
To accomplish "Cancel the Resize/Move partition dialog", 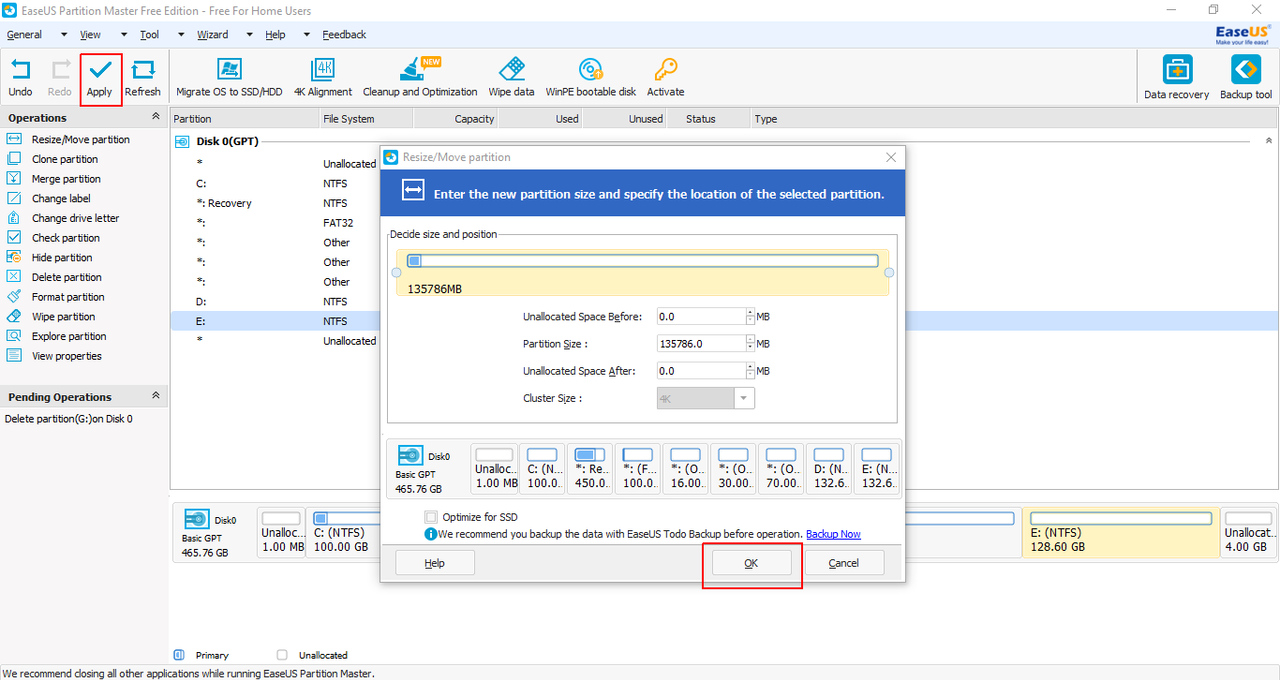I will tap(844, 563).
